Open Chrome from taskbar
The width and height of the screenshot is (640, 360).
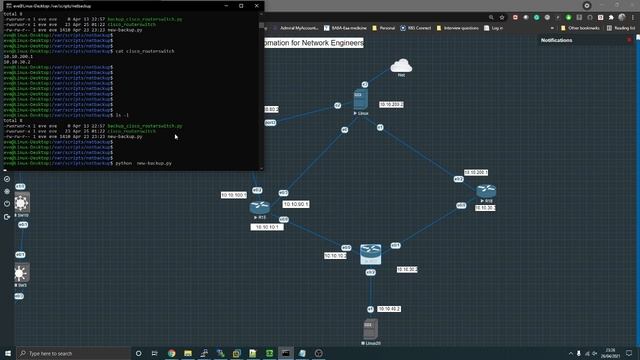171,353
